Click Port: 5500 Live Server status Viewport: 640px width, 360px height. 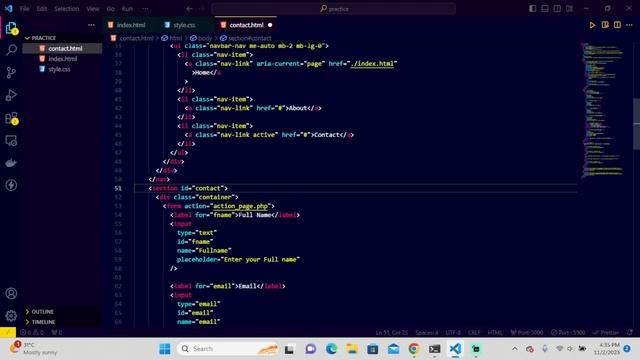point(568,332)
